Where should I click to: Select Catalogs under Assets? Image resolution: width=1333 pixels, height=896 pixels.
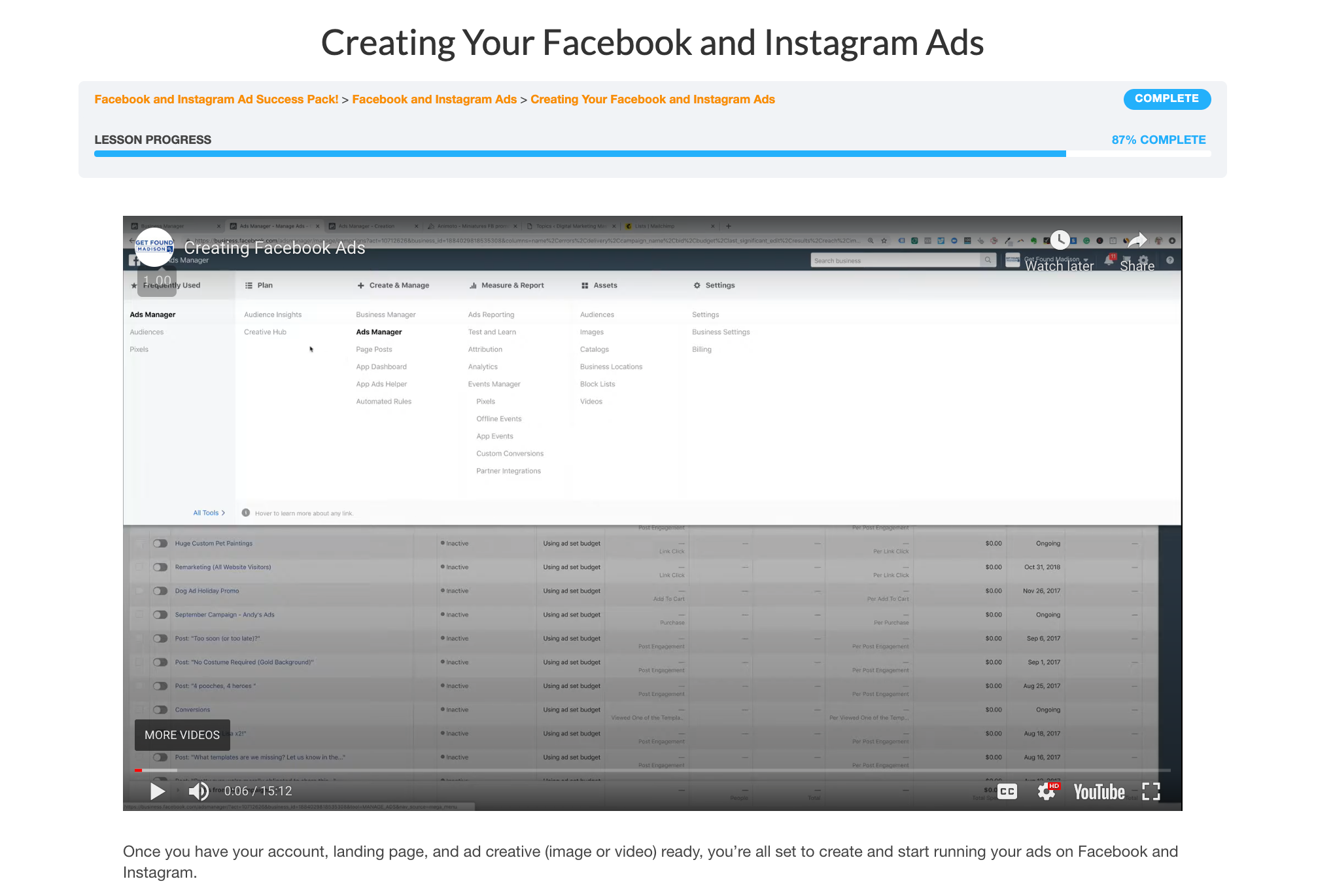click(594, 349)
